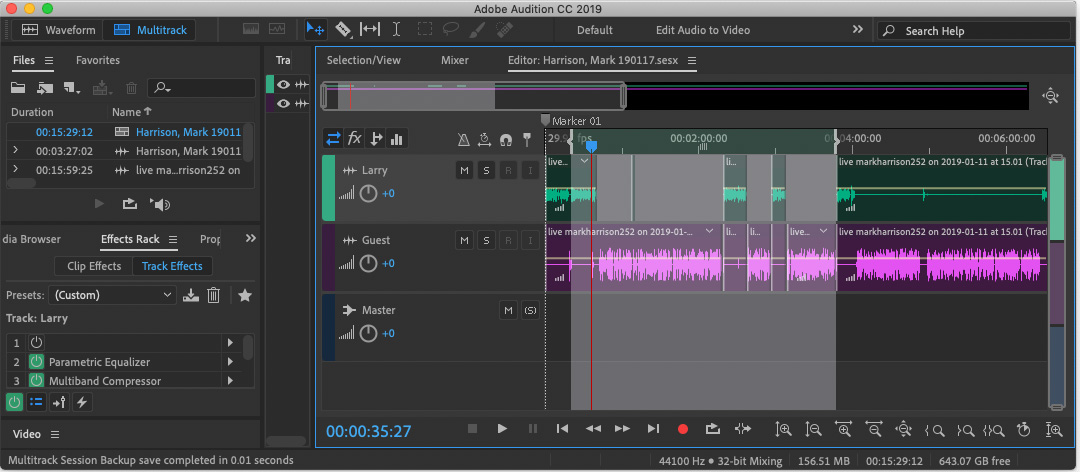
Task: Switch to Multitrack view
Action: (149, 30)
